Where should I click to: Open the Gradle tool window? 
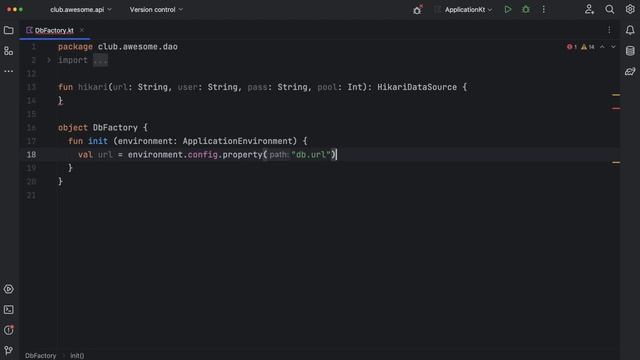point(630,71)
